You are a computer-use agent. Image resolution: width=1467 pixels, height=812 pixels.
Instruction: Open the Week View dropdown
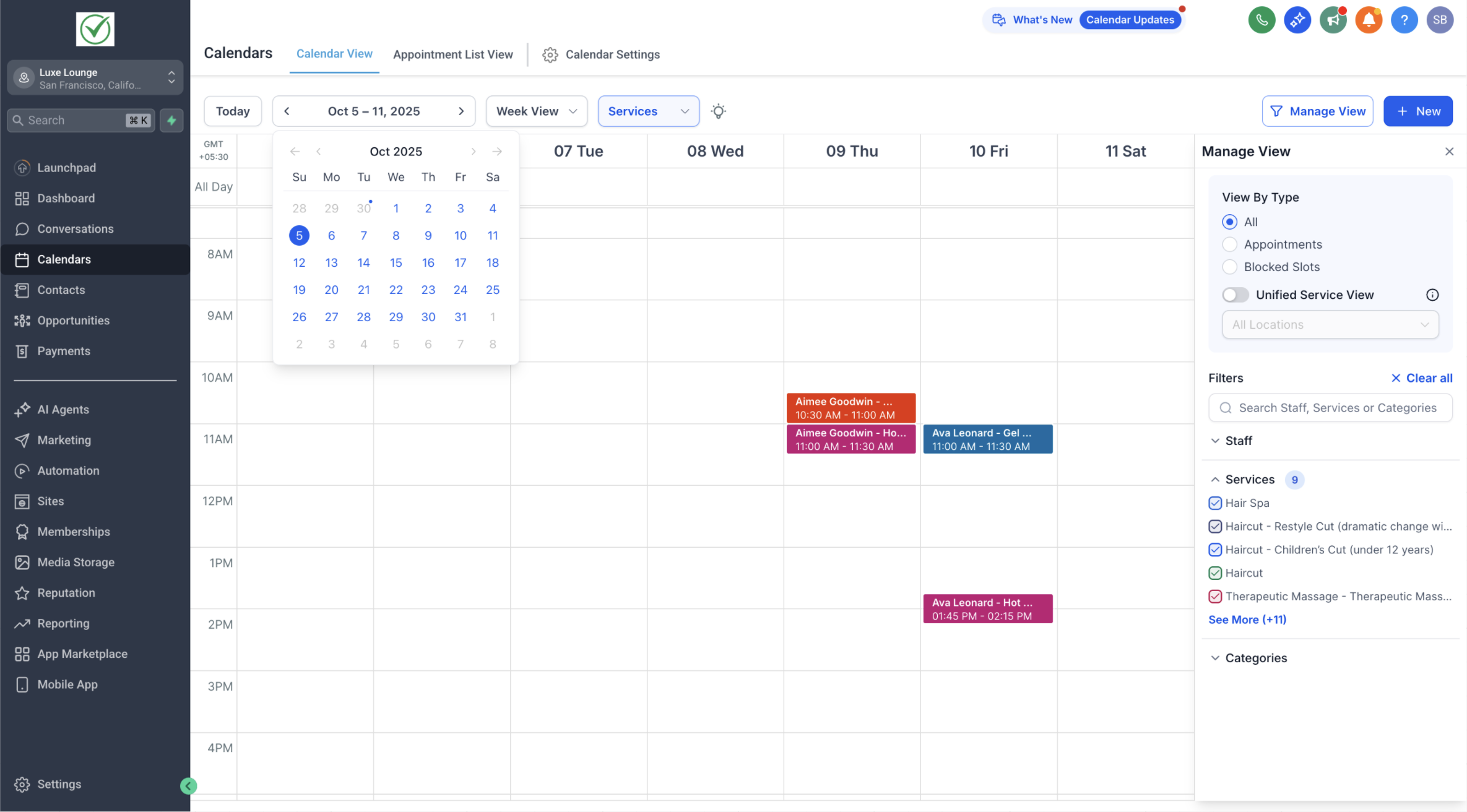coord(536,111)
